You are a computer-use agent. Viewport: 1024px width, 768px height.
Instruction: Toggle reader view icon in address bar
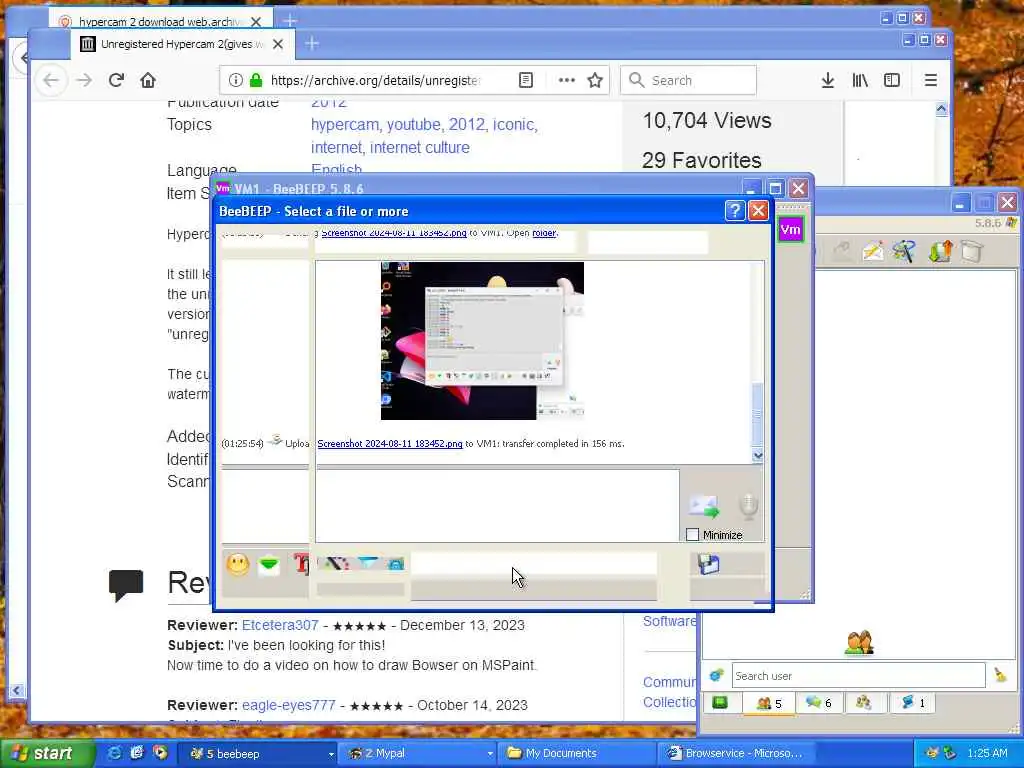[x=526, y=80]
